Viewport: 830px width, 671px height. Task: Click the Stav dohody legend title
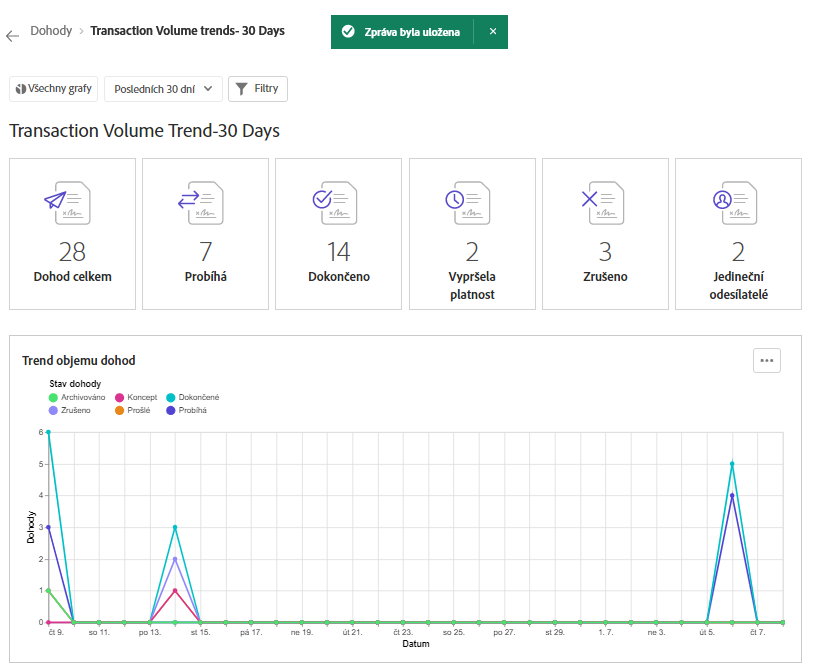pos(75,384)
